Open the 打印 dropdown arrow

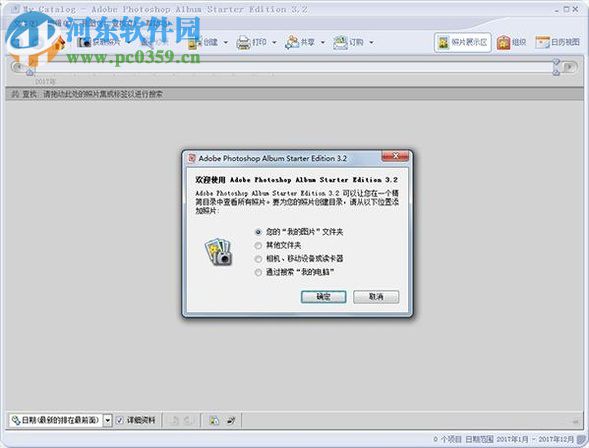tap(274, 42)
